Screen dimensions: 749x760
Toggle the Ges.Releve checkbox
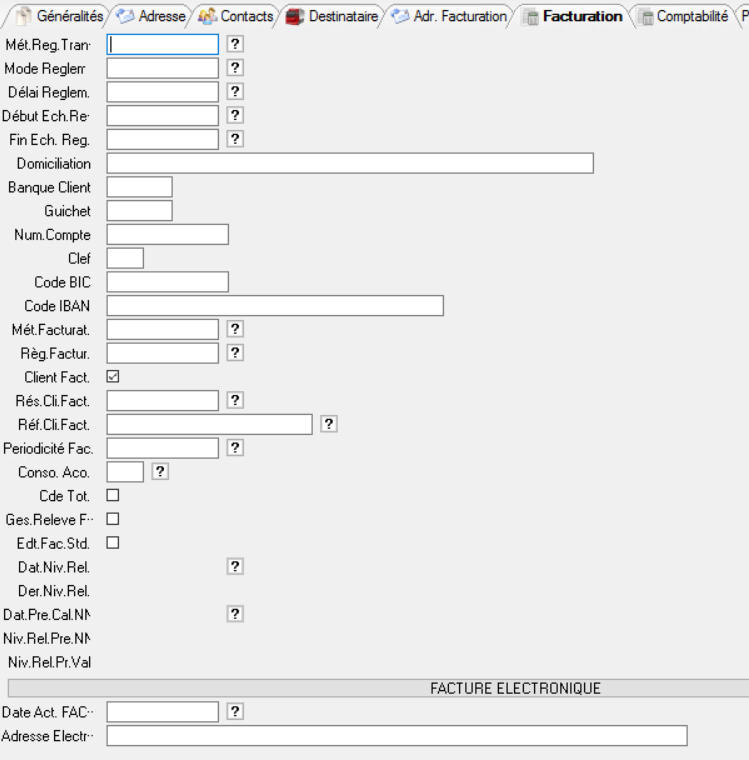[x=113, y=519]
